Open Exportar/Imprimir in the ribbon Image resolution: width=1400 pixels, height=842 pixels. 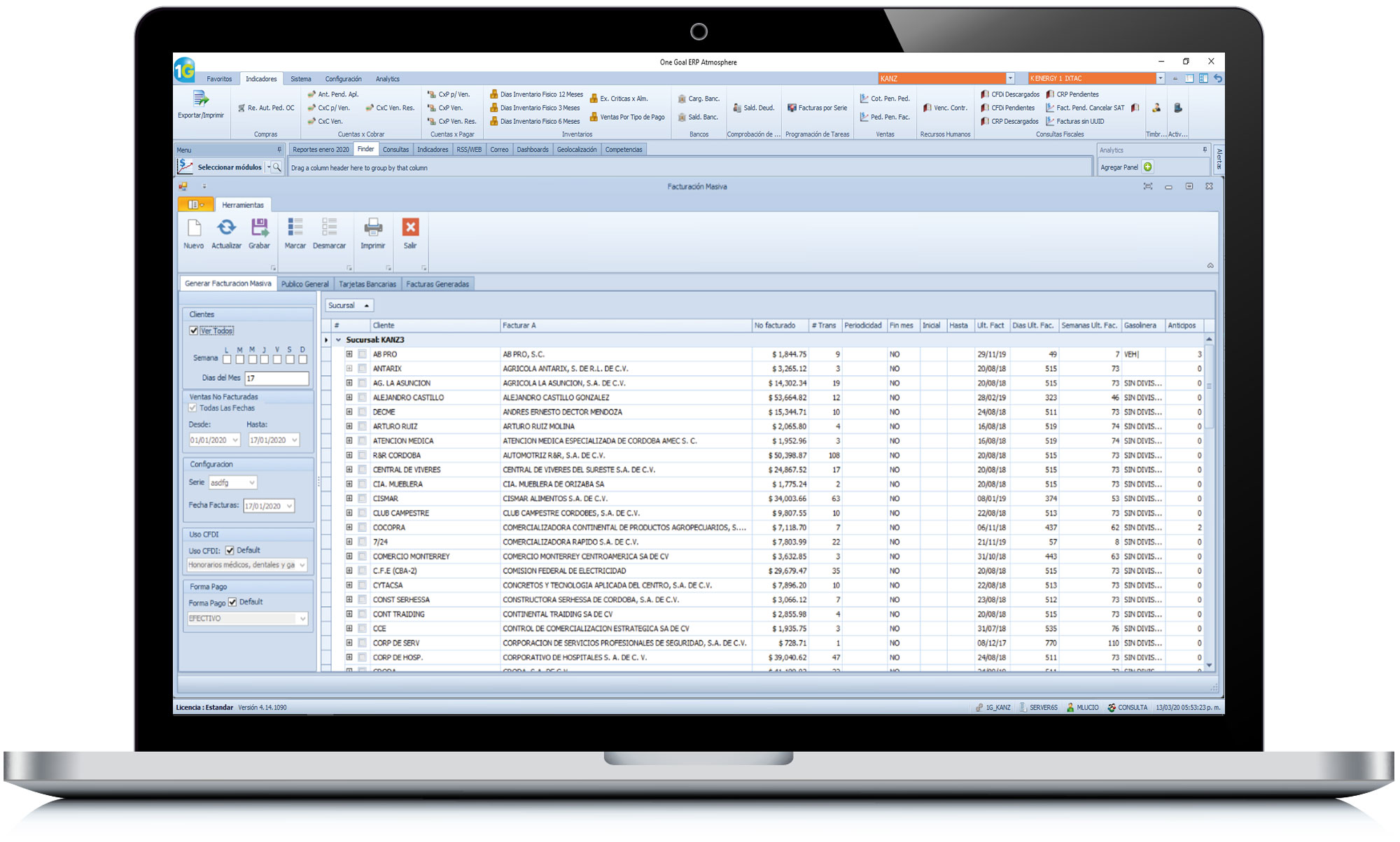click(201, 105)
